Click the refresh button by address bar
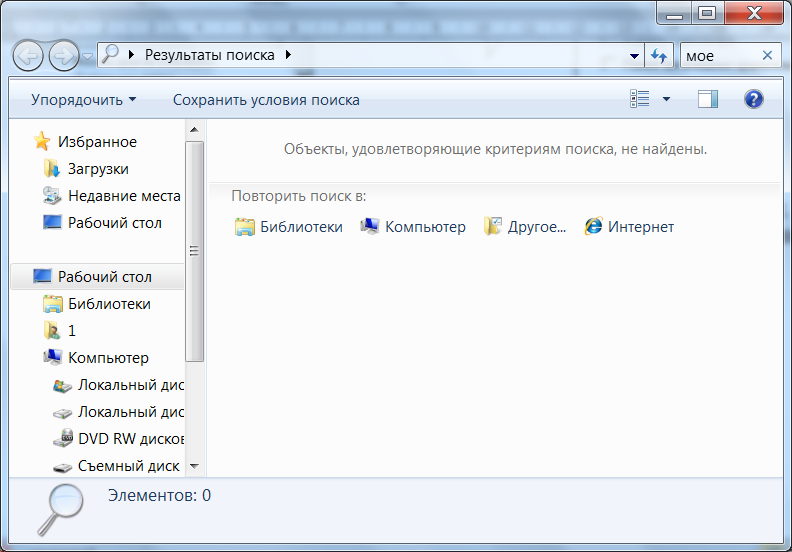 659,56
